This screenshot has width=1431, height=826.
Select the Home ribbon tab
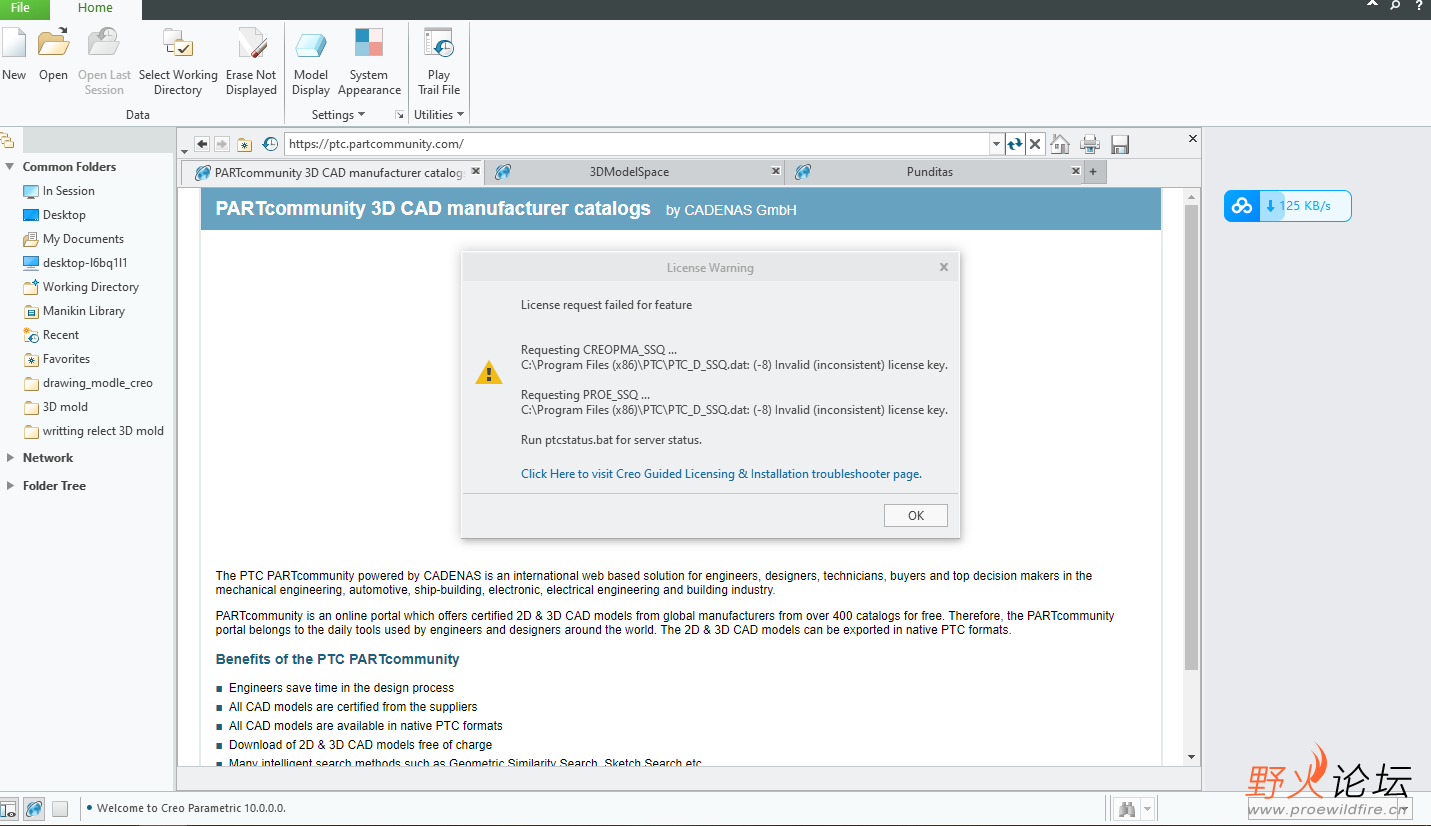pos(95,8)
